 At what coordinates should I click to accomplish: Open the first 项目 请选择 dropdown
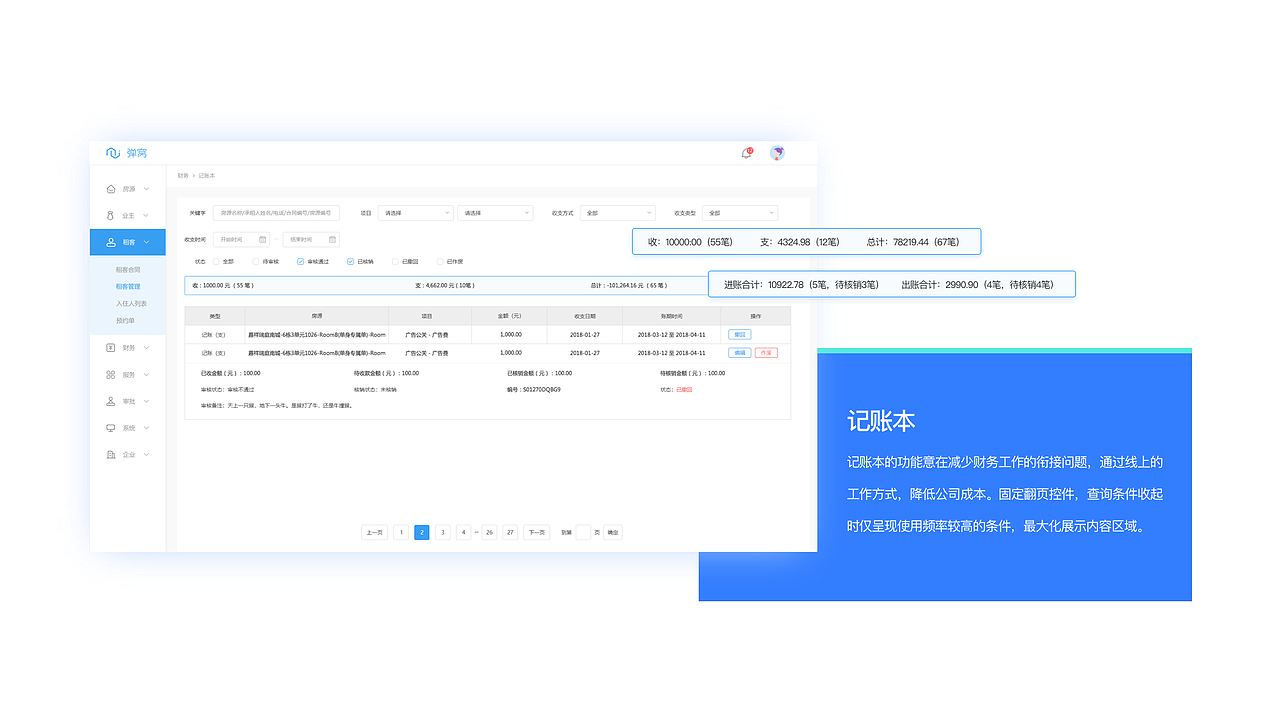click(x=415, y=213)
